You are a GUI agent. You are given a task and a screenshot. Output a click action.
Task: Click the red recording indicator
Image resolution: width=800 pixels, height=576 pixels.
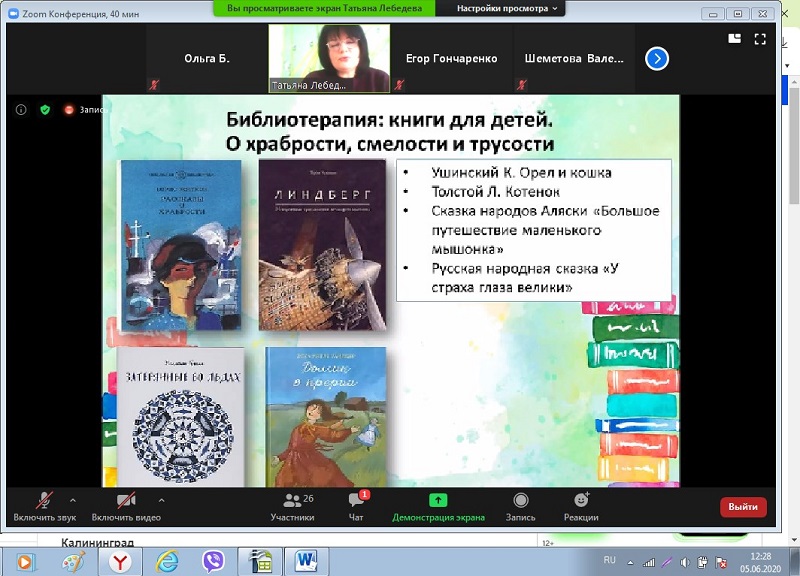tap(68, 110)
